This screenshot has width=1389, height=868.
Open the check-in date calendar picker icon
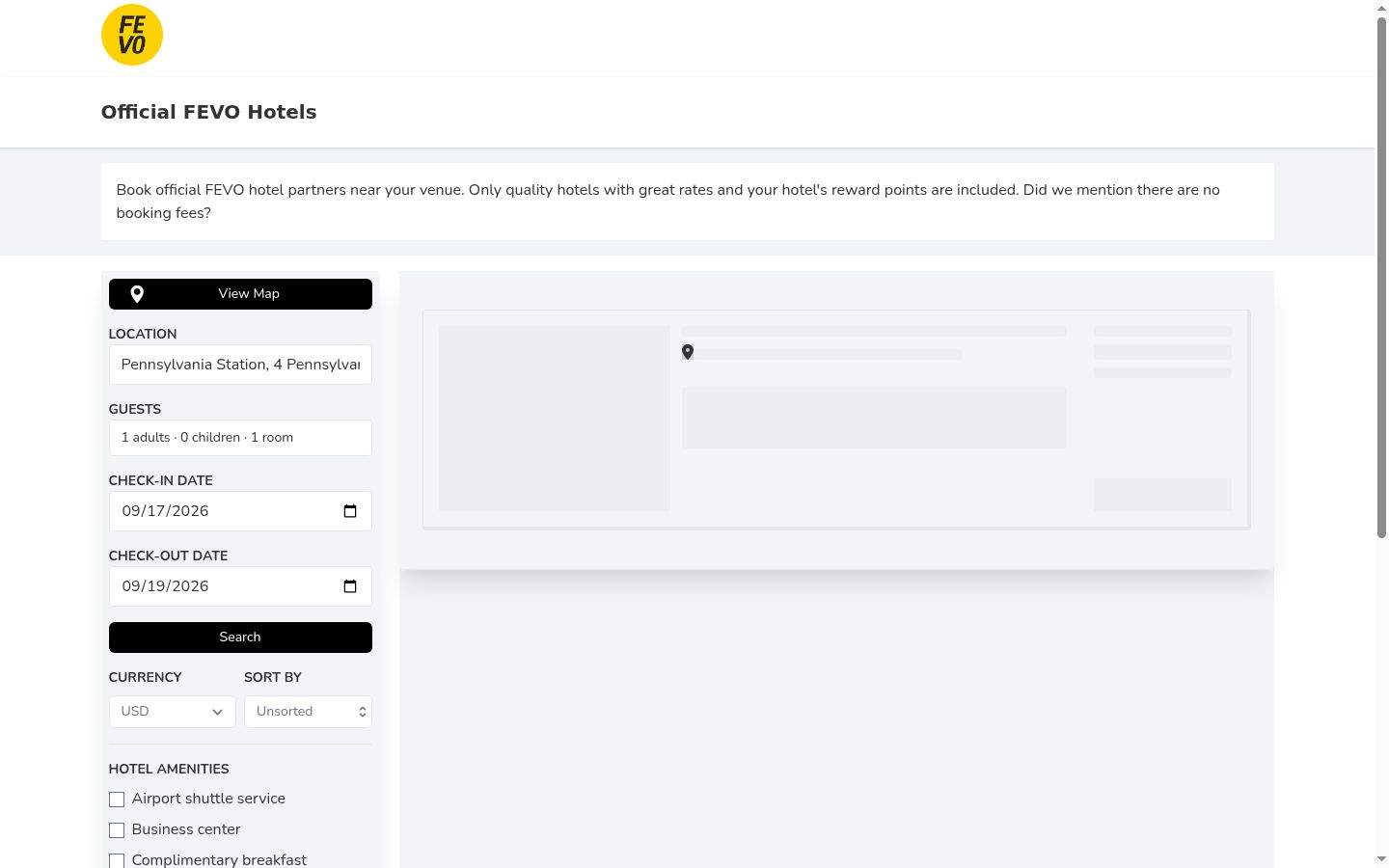point(350,511)
